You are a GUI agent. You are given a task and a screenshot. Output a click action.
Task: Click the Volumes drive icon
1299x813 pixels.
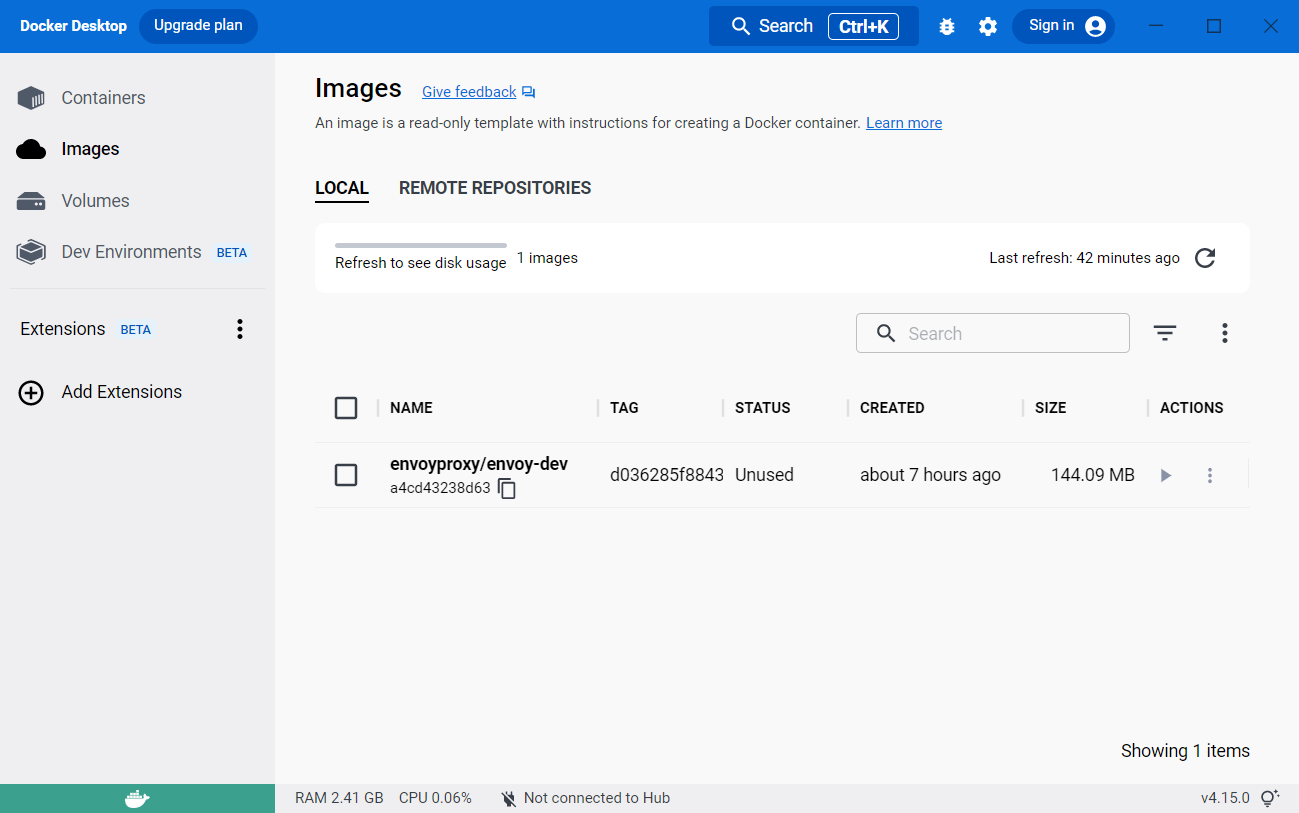pyautogui.click(x=31, y=201)
